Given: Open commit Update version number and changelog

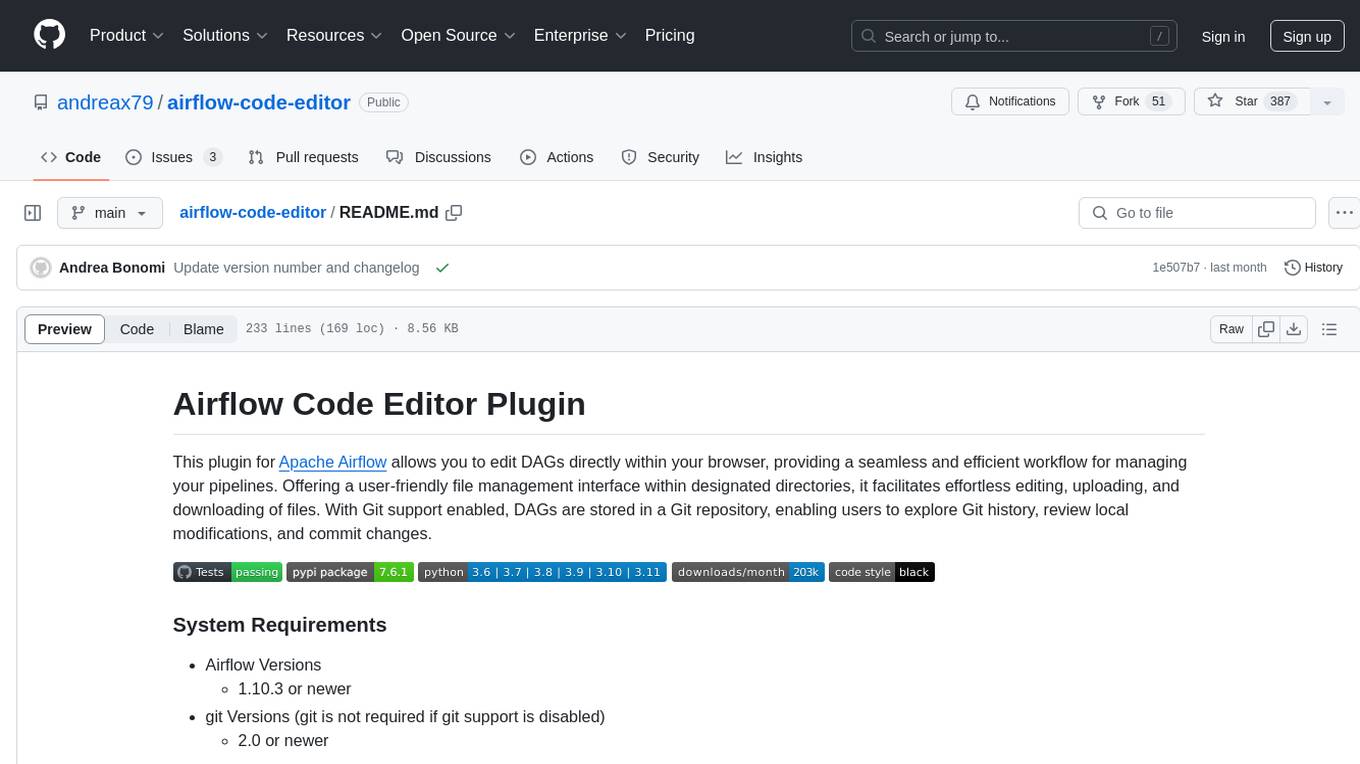Looking at the screenshot, I should pos(296,268).
